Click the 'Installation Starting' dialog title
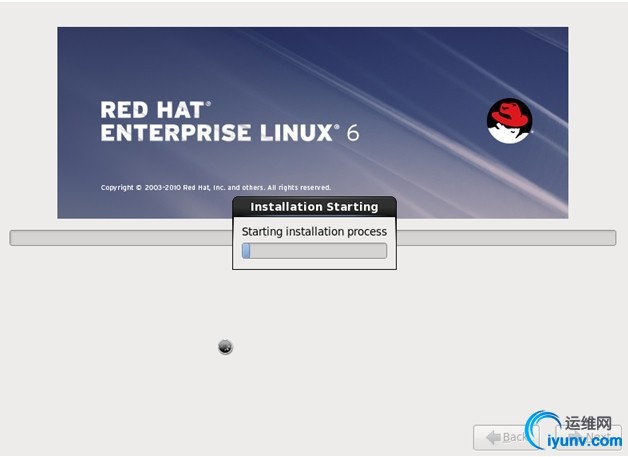Image resolution: width=628 pixels, height=457 pixels. coord(314,207)
